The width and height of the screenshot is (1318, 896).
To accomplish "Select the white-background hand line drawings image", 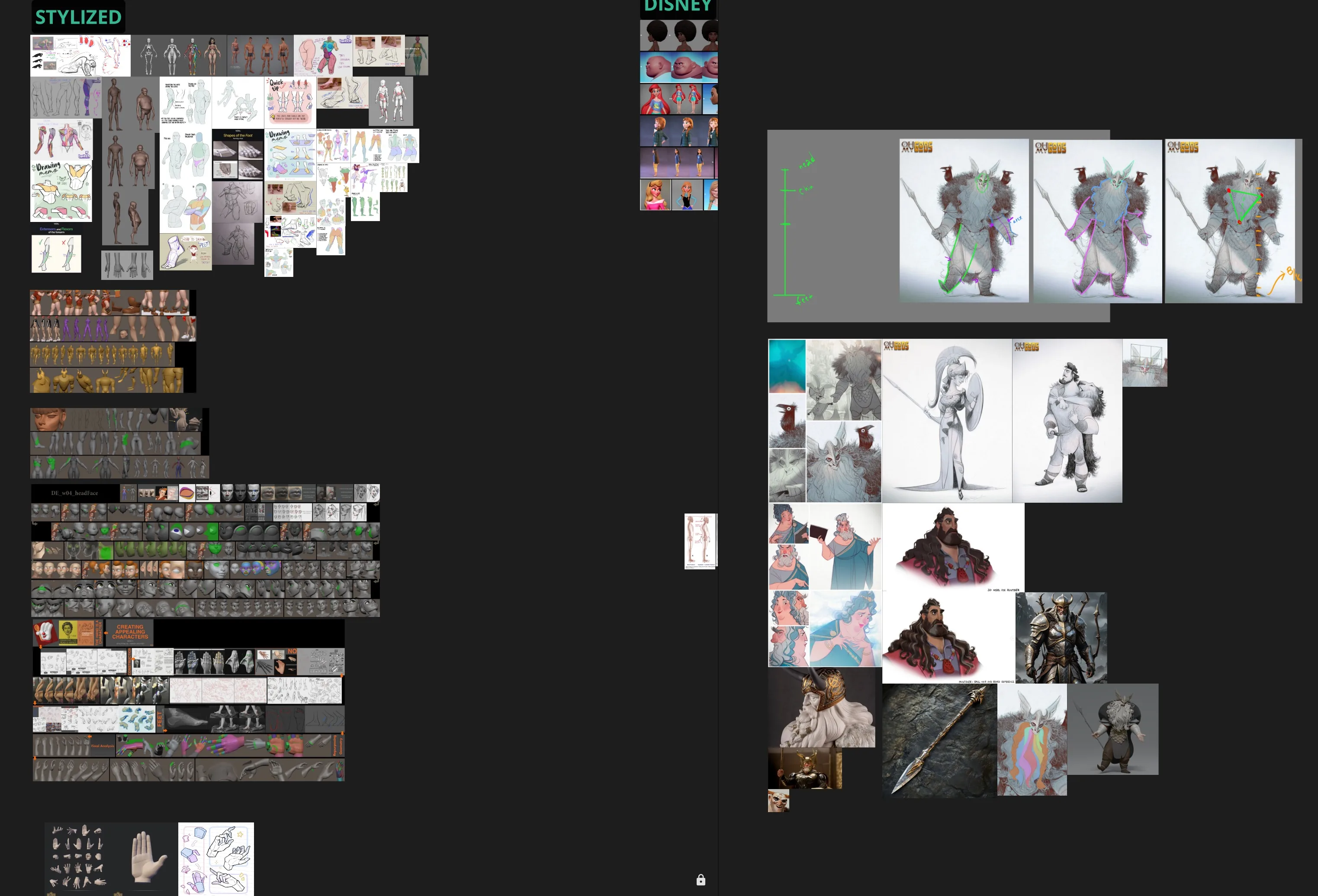I will (216, 859).
